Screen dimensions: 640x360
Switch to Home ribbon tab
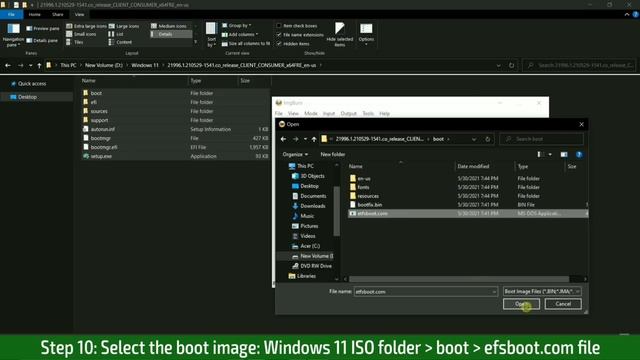35,14
